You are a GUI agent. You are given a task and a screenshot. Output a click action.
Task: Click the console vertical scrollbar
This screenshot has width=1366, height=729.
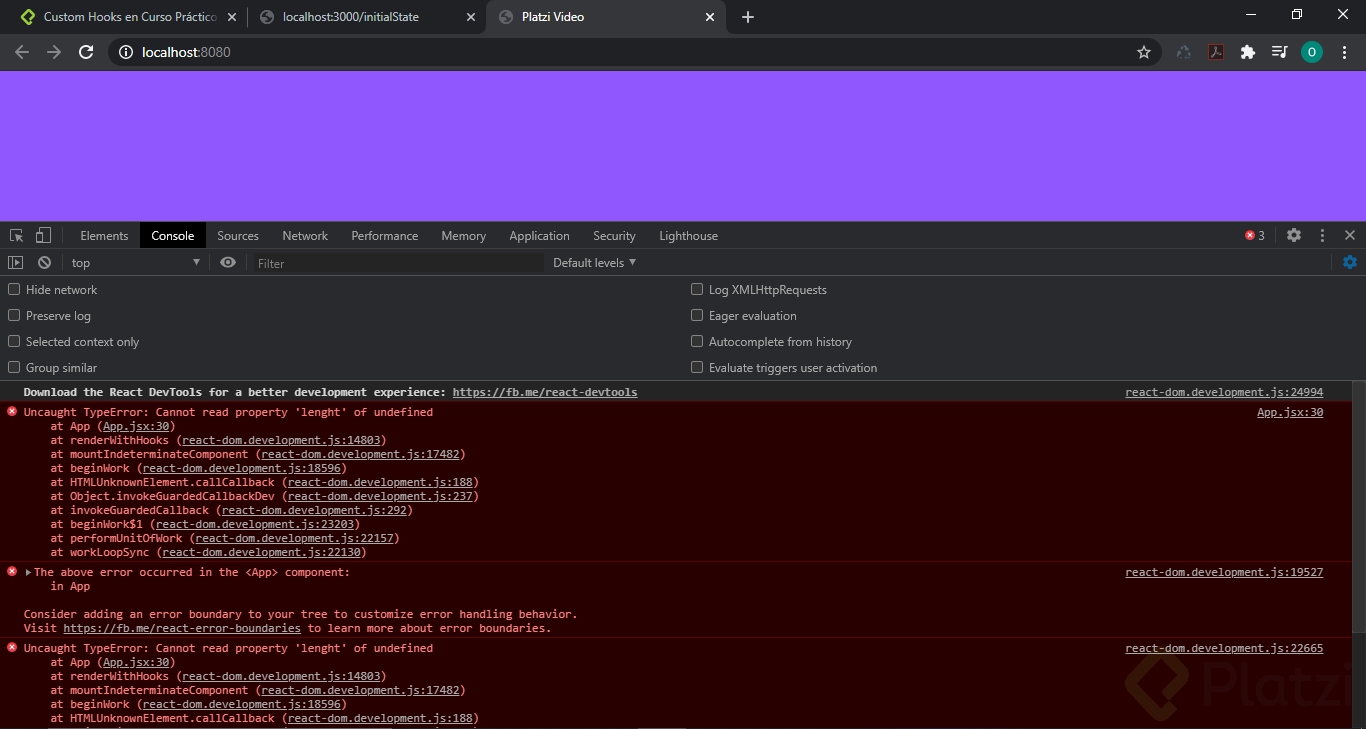(1358, 506)
